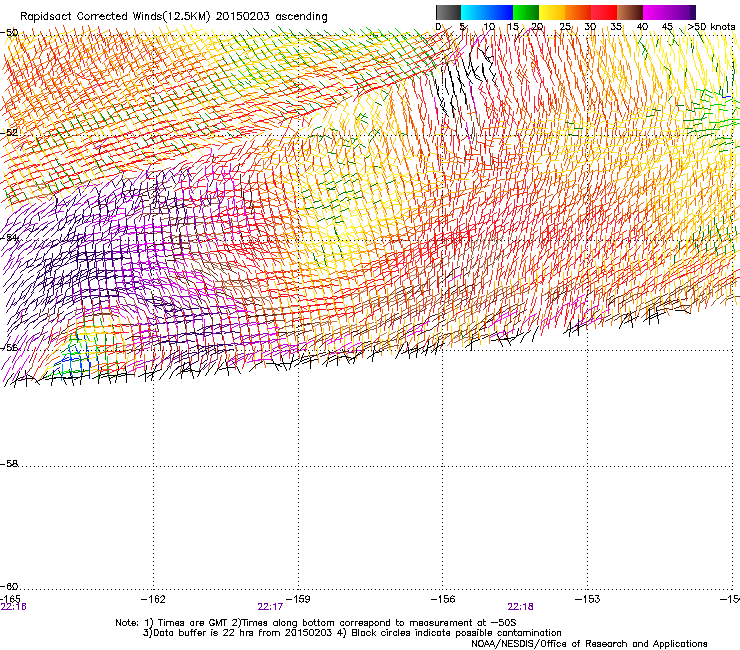Image resolution: width=740 pixels, height=650 pixels.
Task: Click the '-165' longitude label
Action: pyautogui.click(x=10, y=599)
